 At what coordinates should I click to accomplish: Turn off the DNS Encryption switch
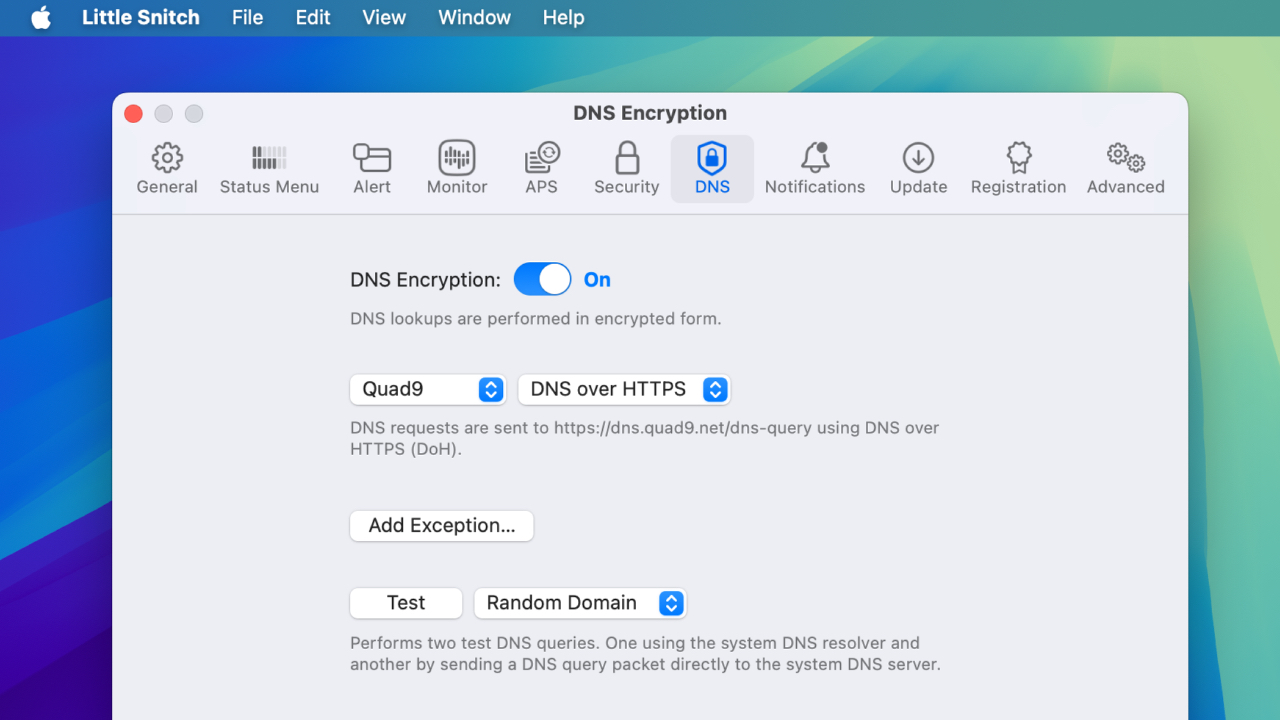(x=542, y=280)
